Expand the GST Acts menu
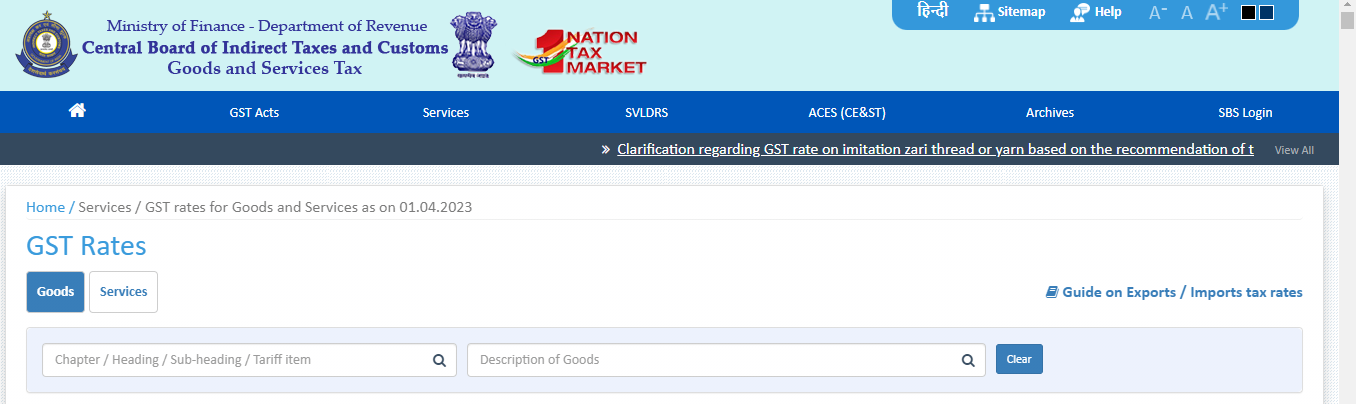 tap(254, 113)
